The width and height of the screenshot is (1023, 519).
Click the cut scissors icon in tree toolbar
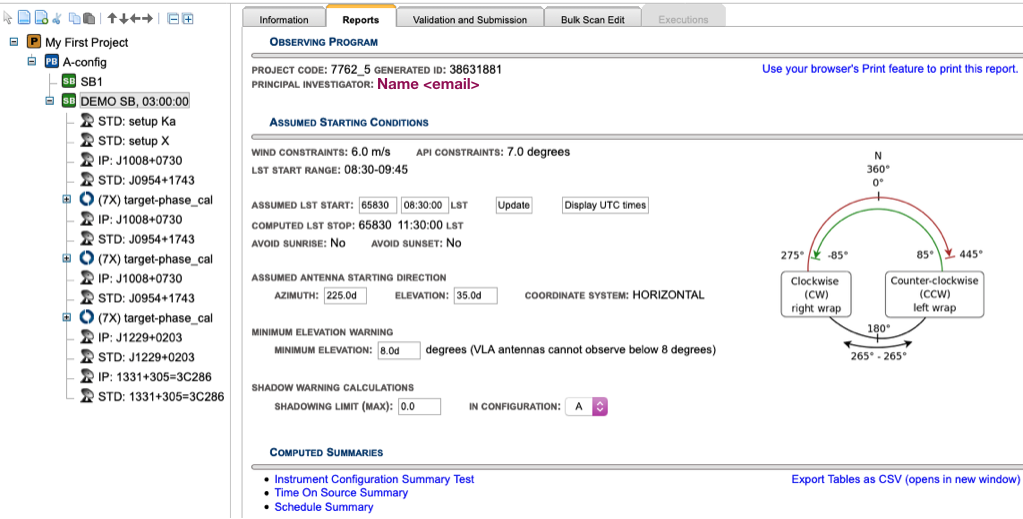click(x=57, y=18)
